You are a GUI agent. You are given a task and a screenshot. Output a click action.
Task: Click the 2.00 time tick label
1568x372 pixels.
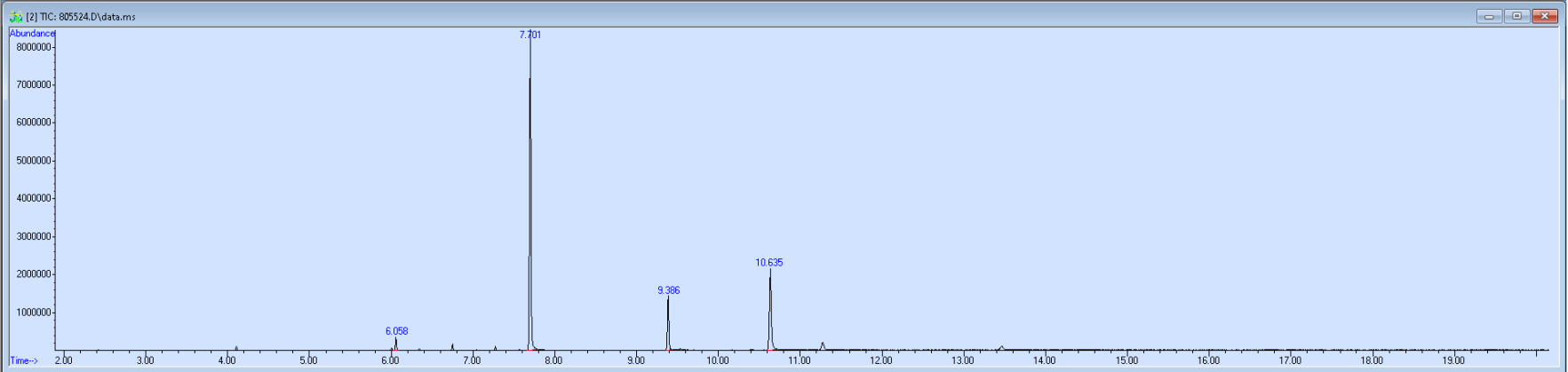tap(64, 360)
